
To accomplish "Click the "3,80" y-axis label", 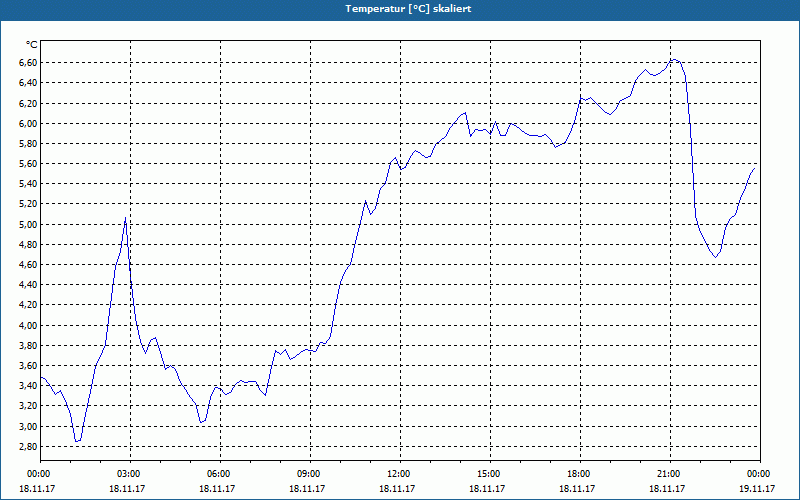I will coord(29,345).
